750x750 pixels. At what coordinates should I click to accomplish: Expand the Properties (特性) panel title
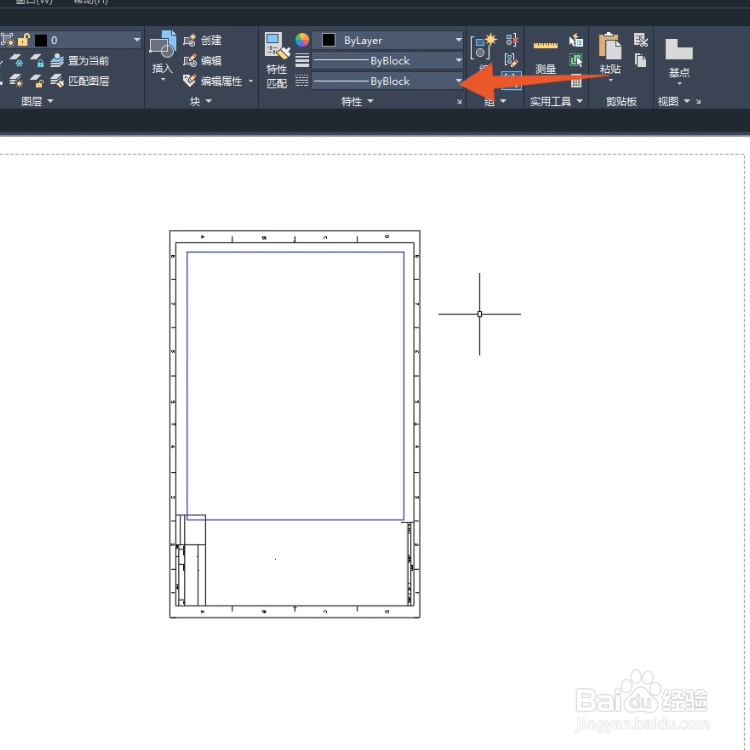(357, 101)
